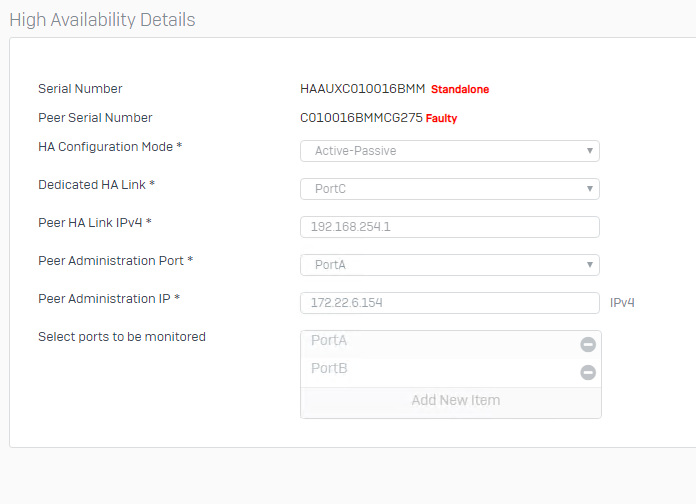Click the Active-Passive dropdown arrow

pos(590,151)
